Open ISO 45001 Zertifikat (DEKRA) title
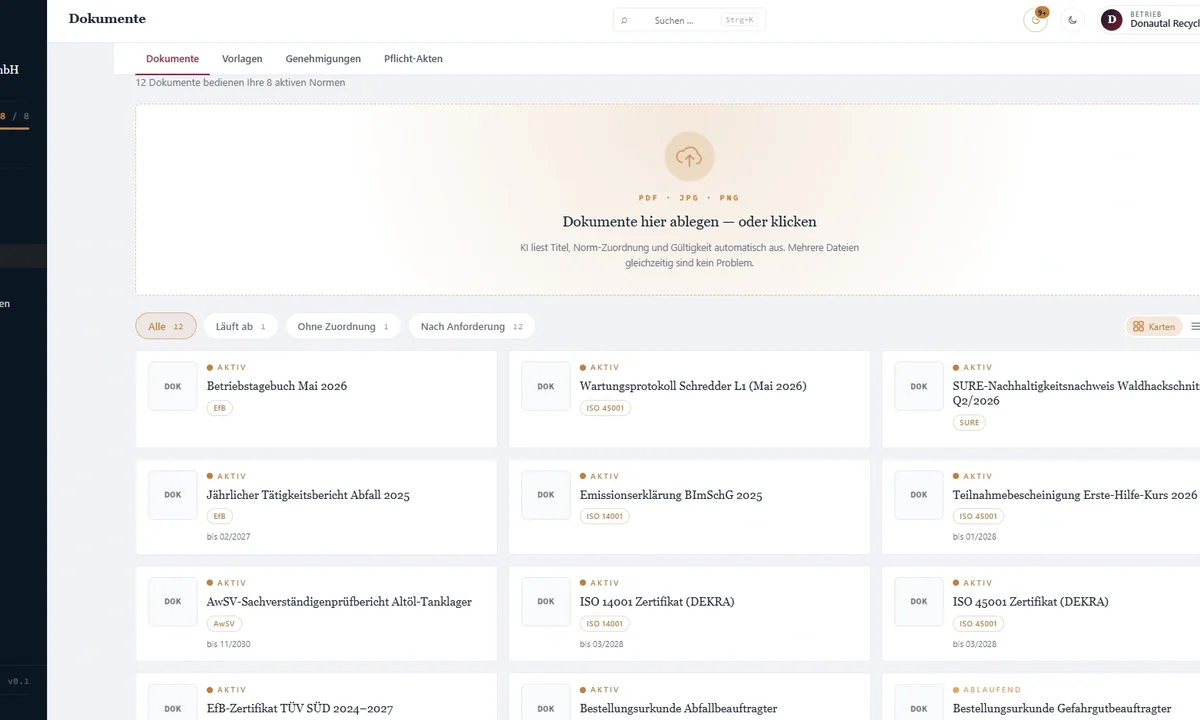The height and width of the screenshot is (720, 1200). coord(1030,602)
